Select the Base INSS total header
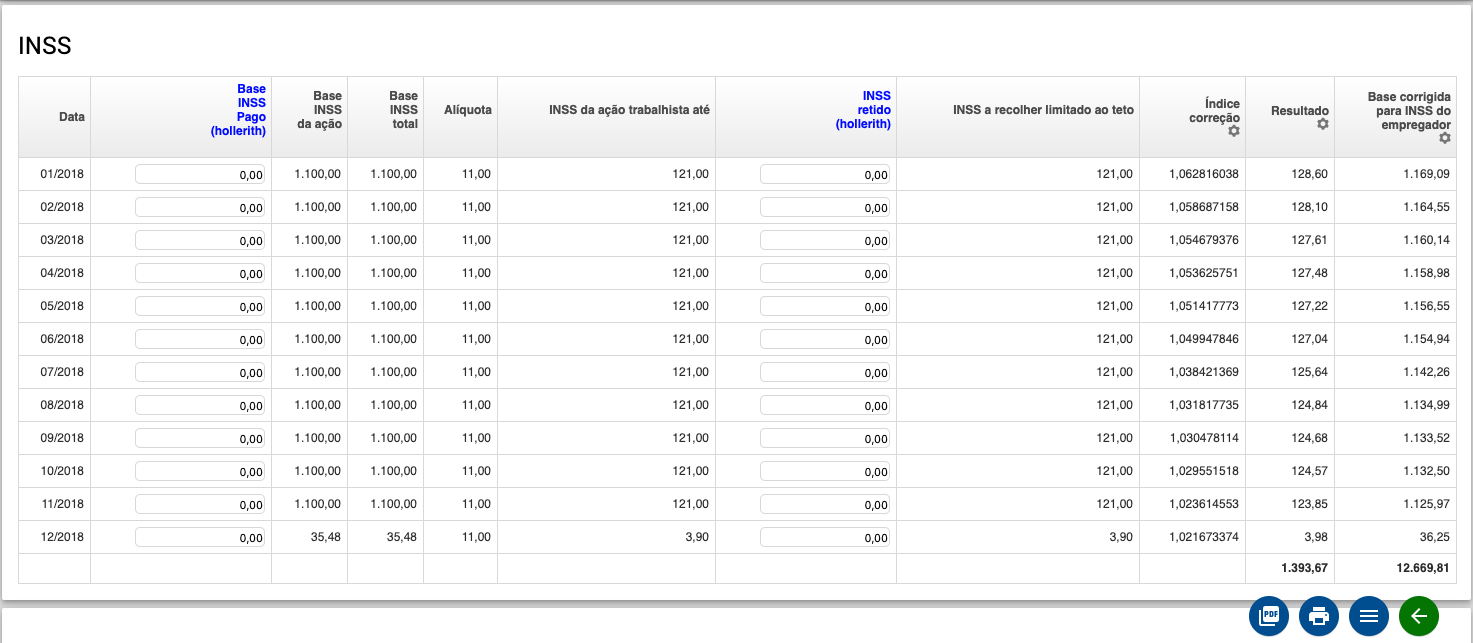The image size is (1473, 643). coord(402,110)
